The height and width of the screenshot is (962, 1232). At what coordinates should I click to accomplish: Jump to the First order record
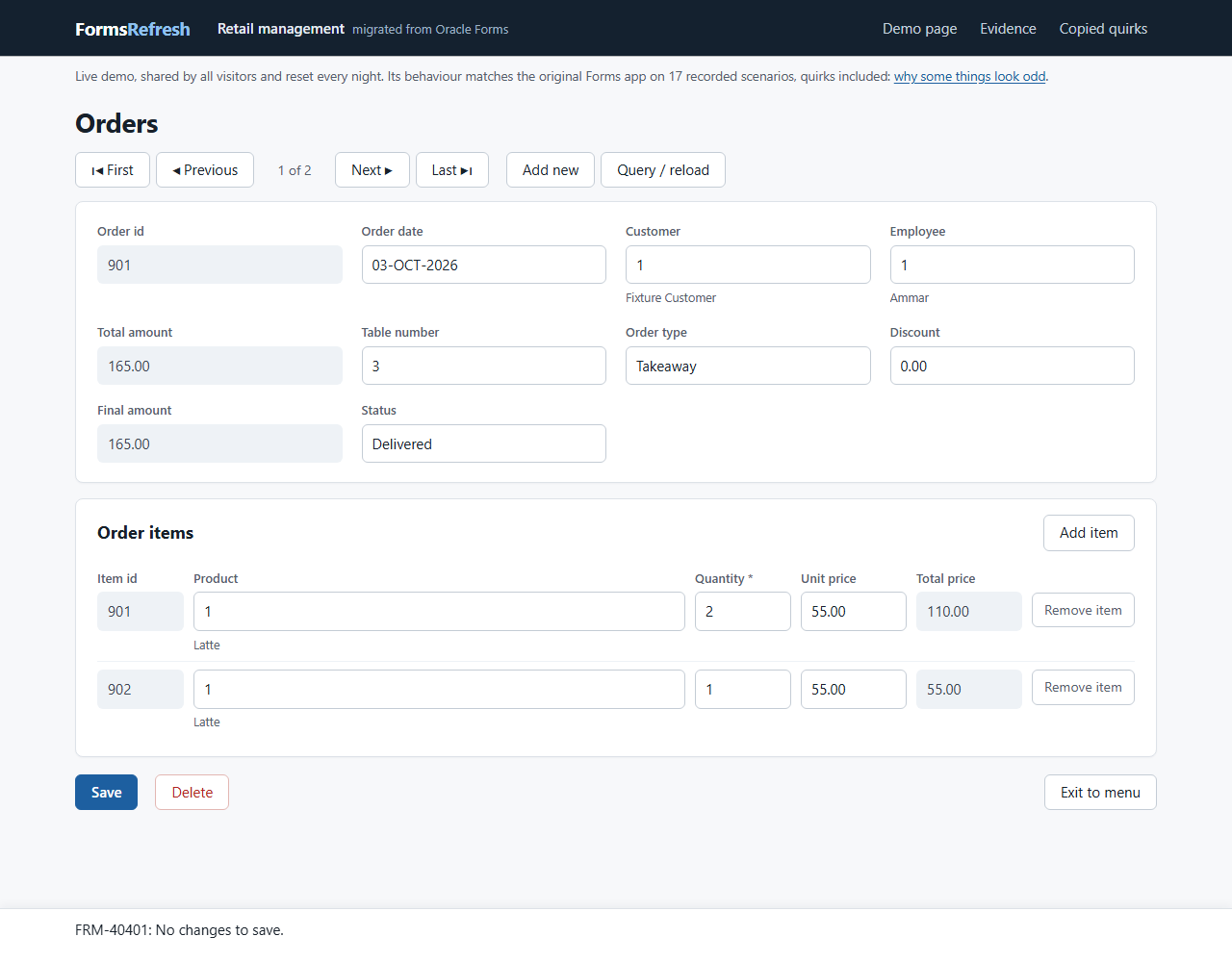tap(113, 170)
